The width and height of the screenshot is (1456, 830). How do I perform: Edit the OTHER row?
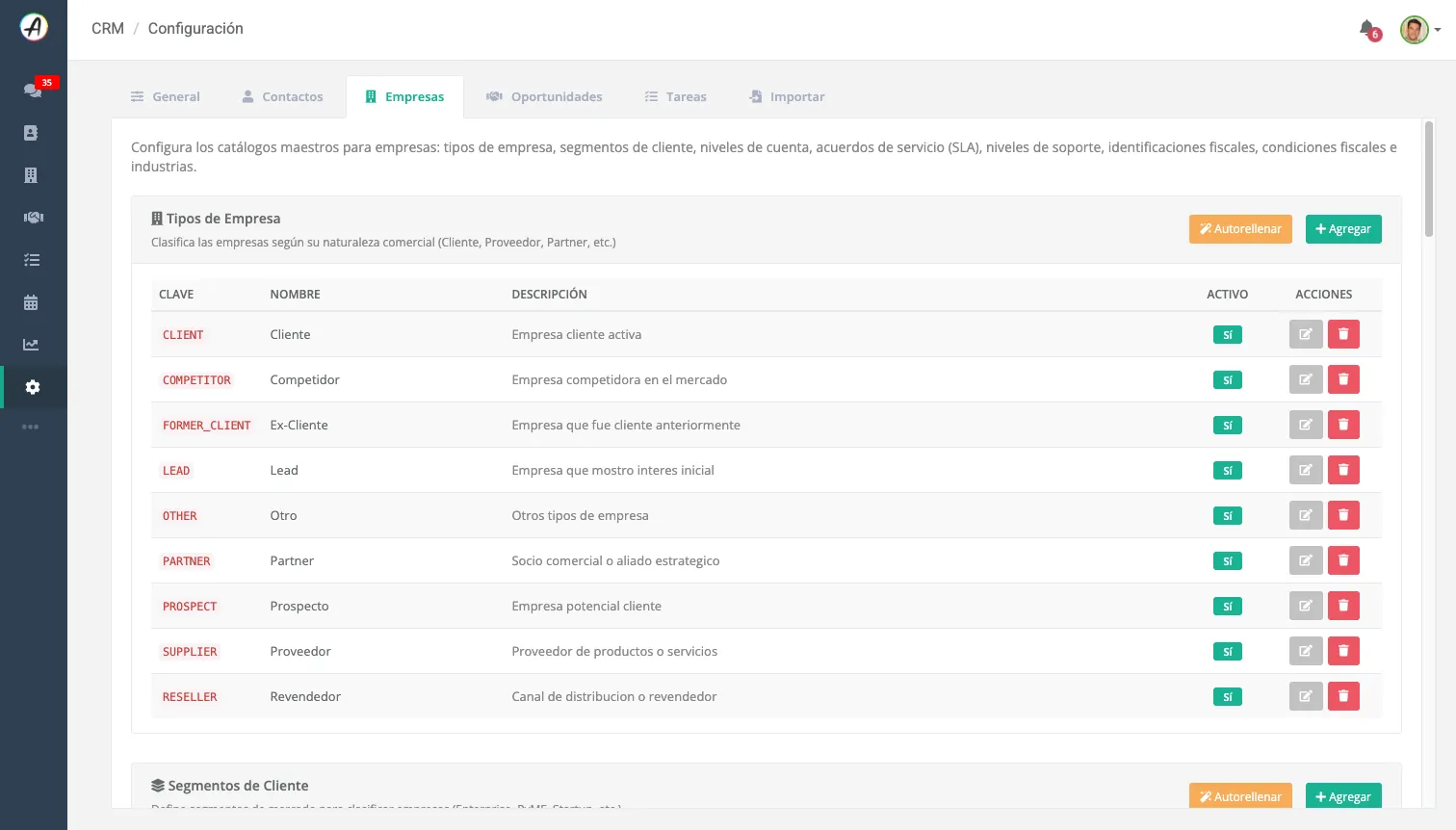tap(1306, 515)
